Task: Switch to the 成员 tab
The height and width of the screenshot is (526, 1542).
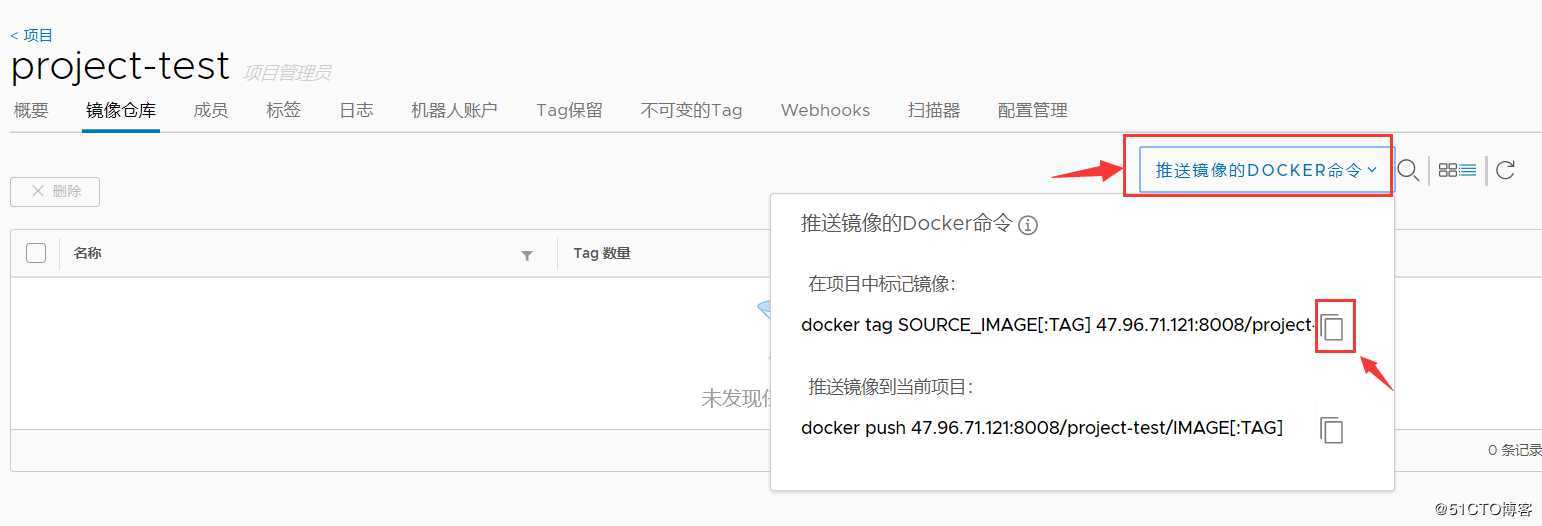Action: click(210, 110)
